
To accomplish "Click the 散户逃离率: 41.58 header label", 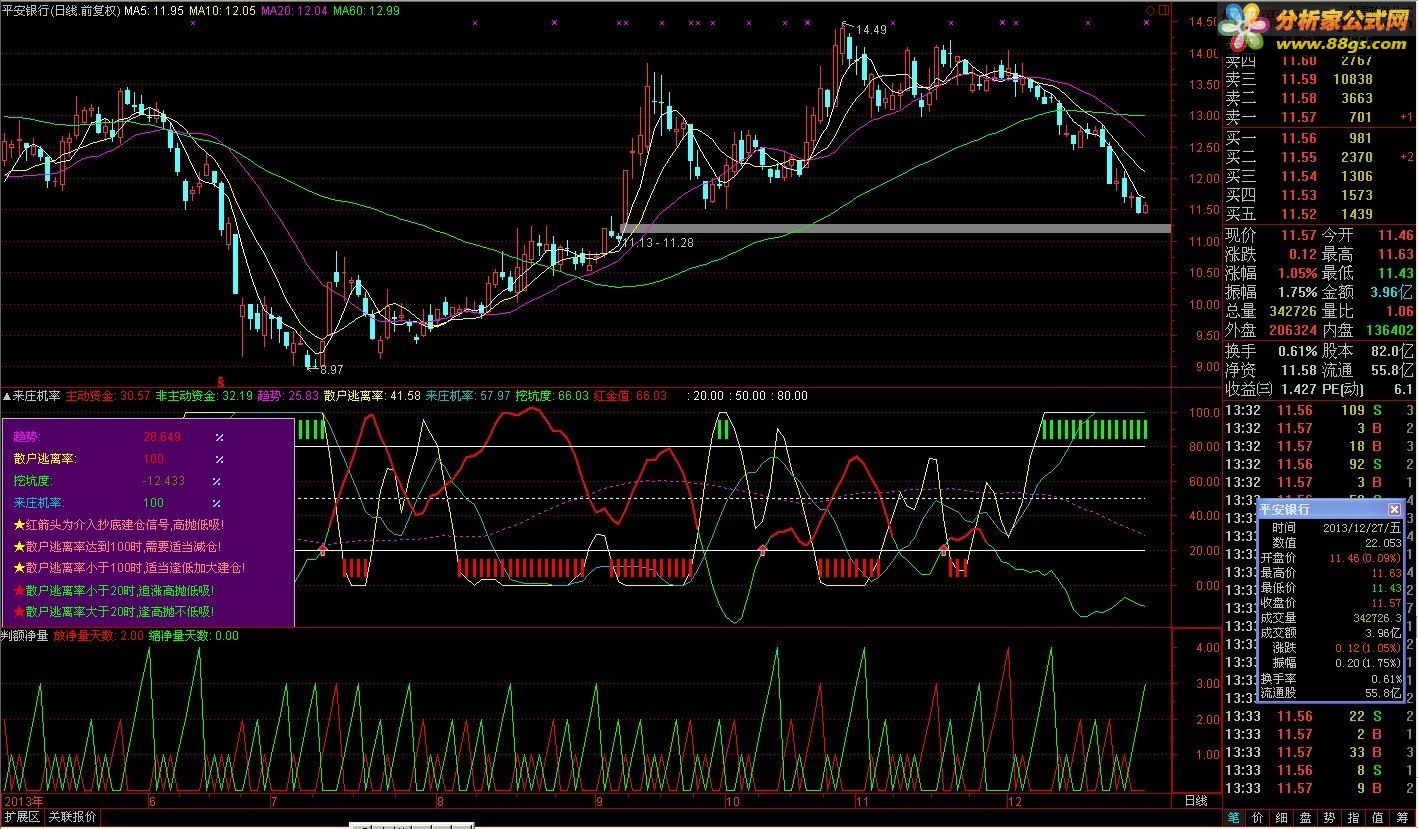I will [372, 396].
